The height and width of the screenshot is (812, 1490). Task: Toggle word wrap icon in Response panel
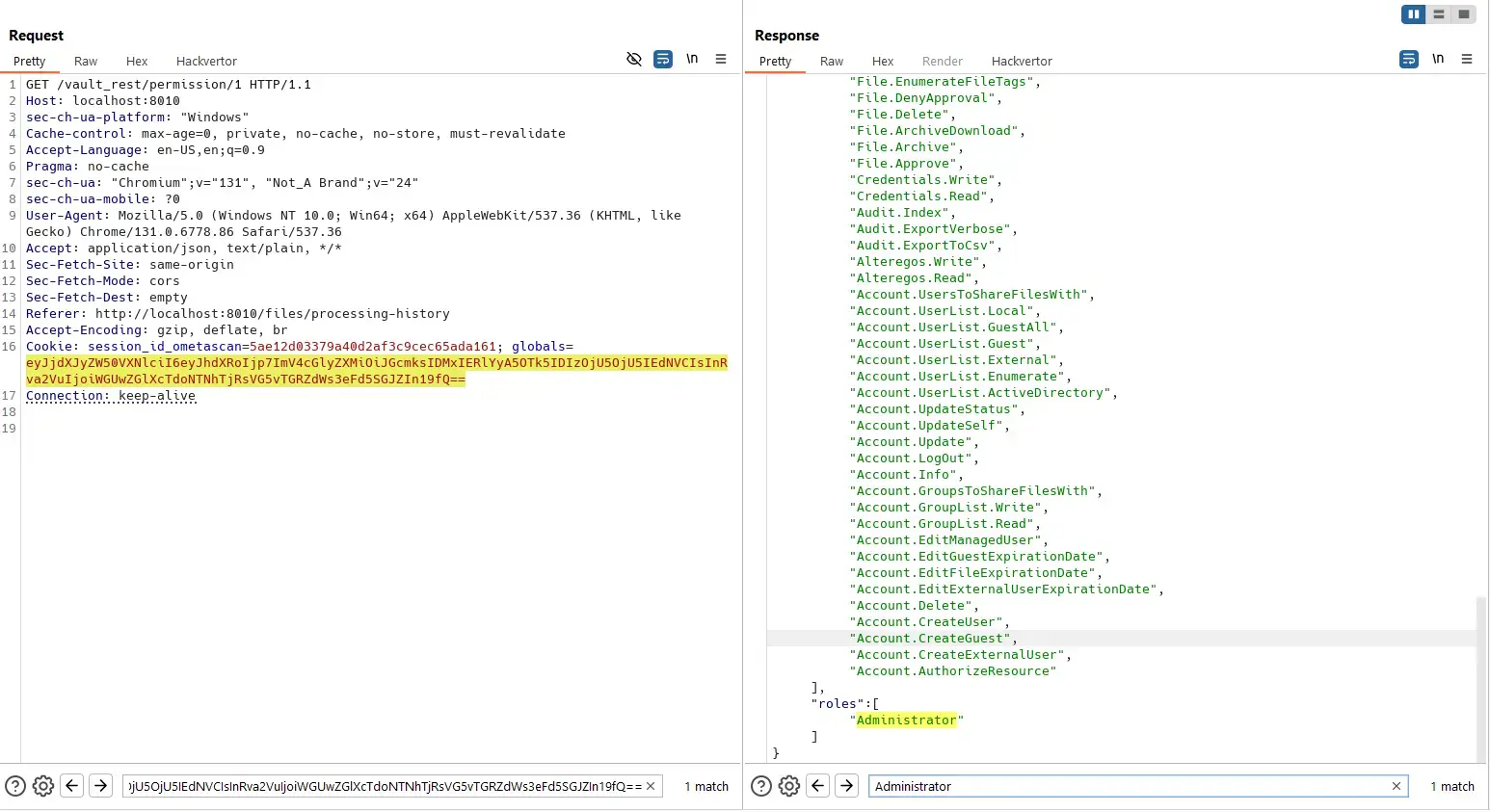coord(1409,60)
